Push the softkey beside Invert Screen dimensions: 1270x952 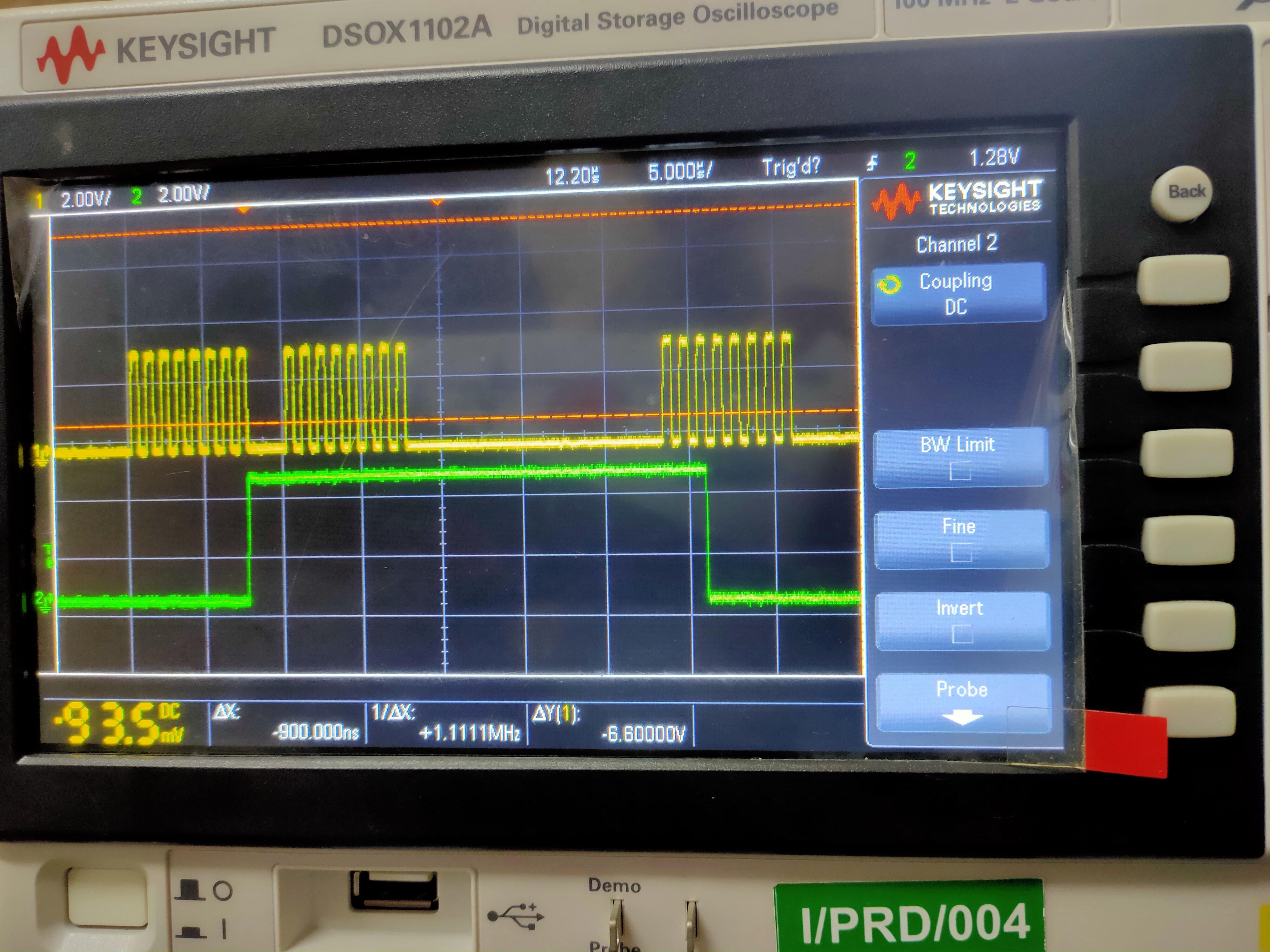1188,625
